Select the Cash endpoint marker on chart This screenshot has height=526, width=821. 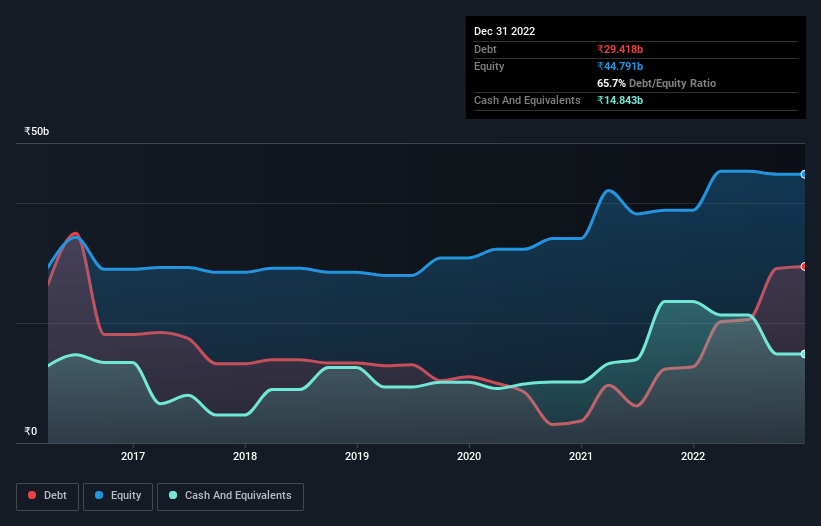click(x=804, y=354)
